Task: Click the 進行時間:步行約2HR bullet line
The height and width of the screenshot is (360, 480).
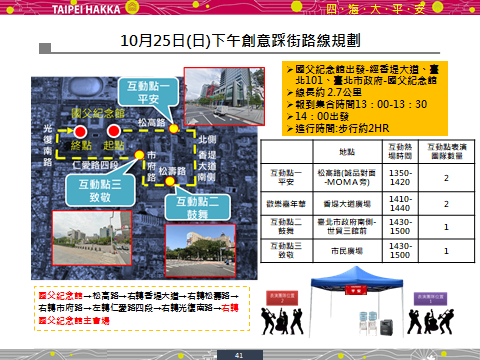Action: coord(338,128)
